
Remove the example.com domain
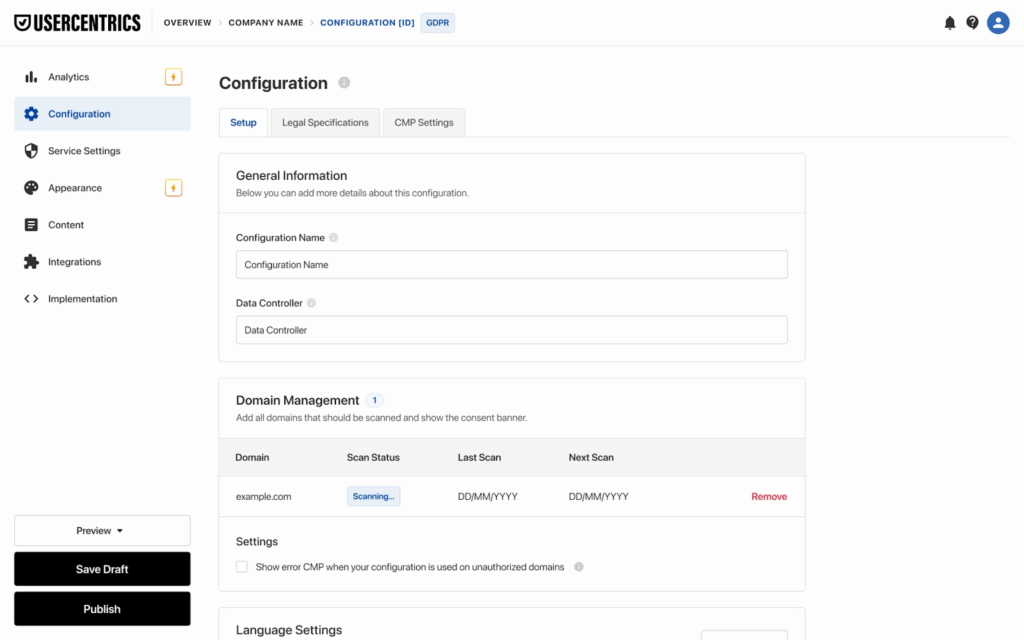[x=769, y=497]
